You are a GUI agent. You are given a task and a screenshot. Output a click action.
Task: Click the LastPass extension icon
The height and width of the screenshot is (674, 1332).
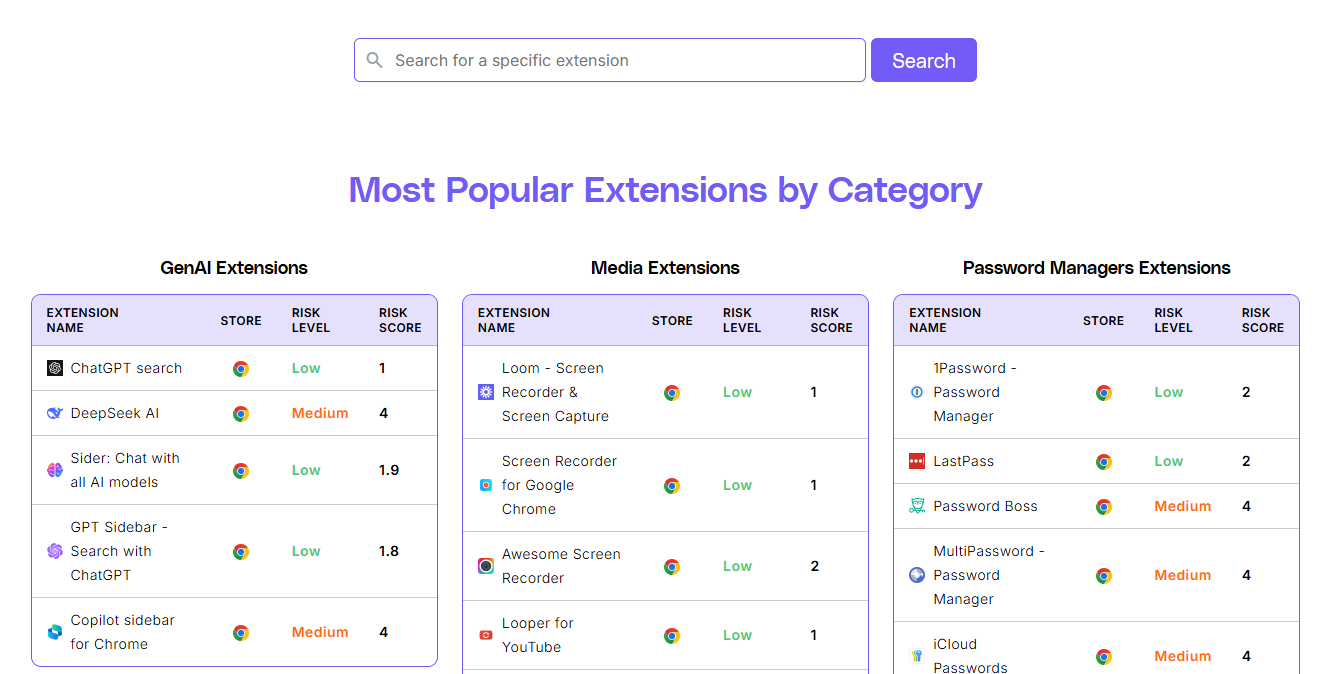click(915, 462)
